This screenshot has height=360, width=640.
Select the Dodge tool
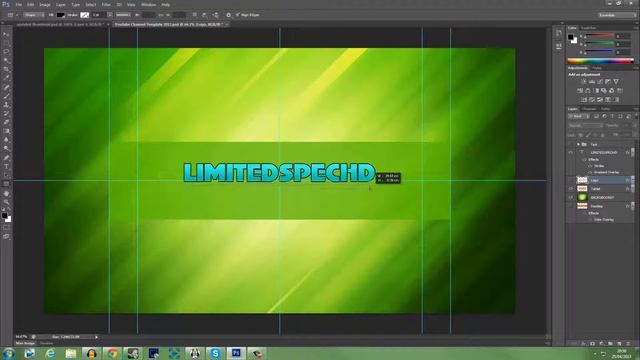click(x=6, y=149)
